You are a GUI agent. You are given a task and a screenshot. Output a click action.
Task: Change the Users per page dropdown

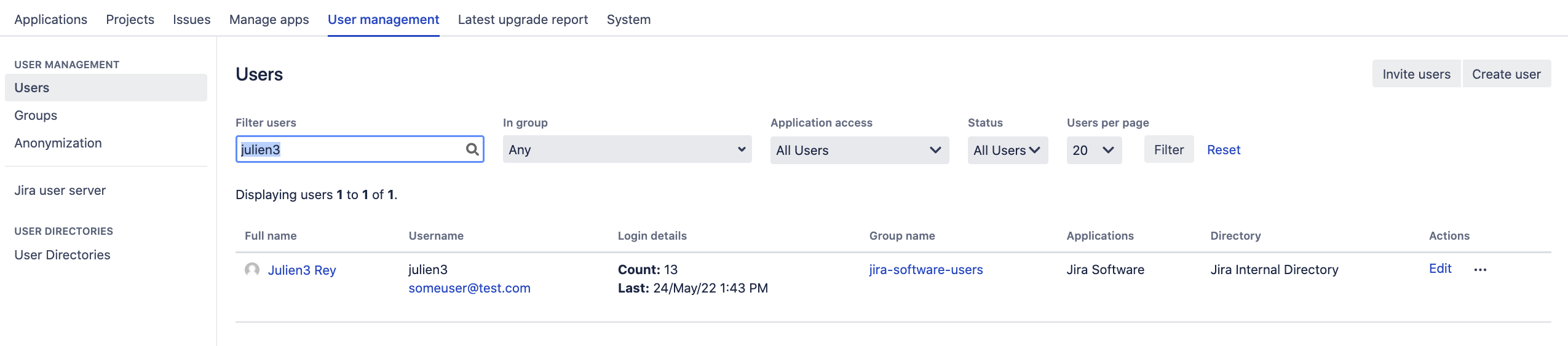pos(1093,150)
